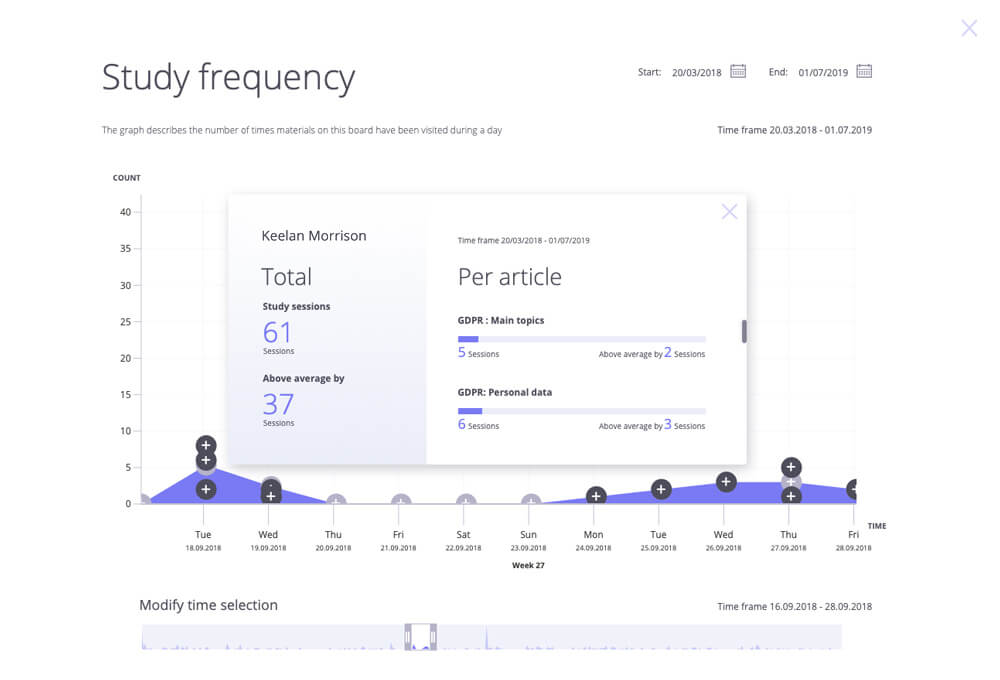1000x680 pixels.
Task: Click the topmost plus marker on Tue 18.09.2018
Action: (205, 445)
